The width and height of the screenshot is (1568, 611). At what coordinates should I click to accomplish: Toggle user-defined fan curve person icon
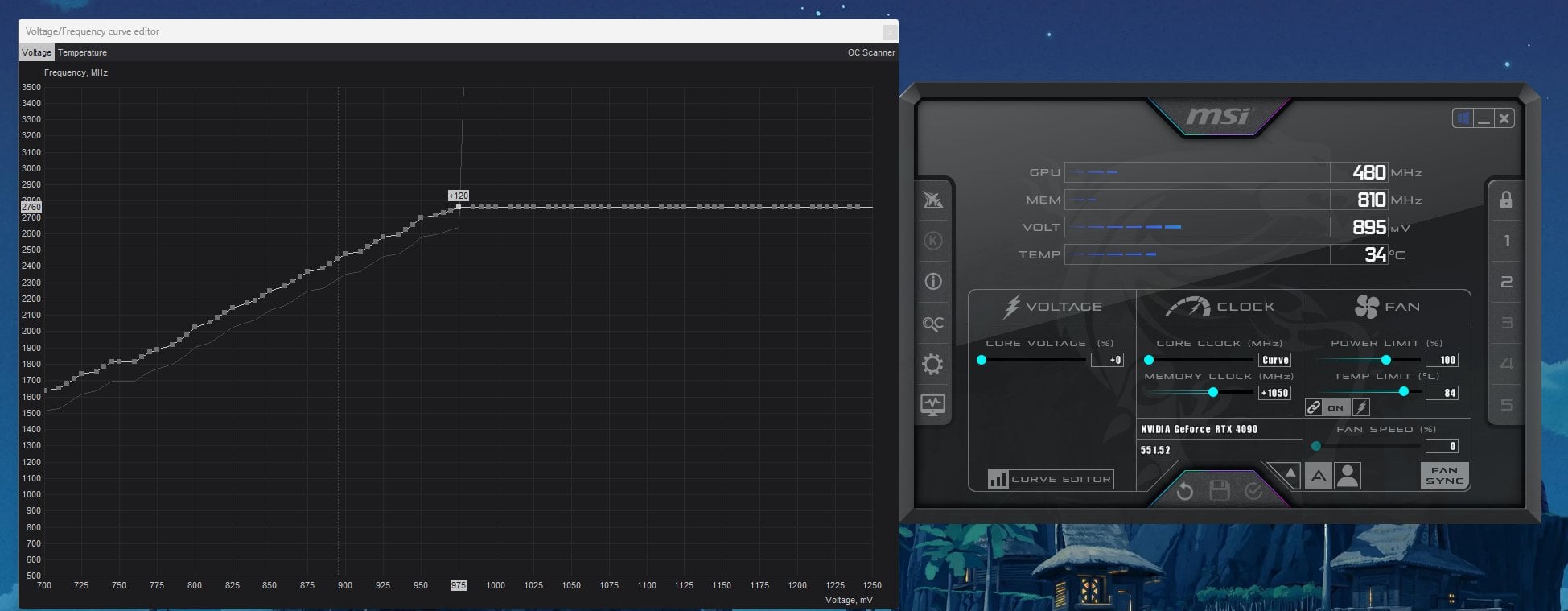[1347, 477]
